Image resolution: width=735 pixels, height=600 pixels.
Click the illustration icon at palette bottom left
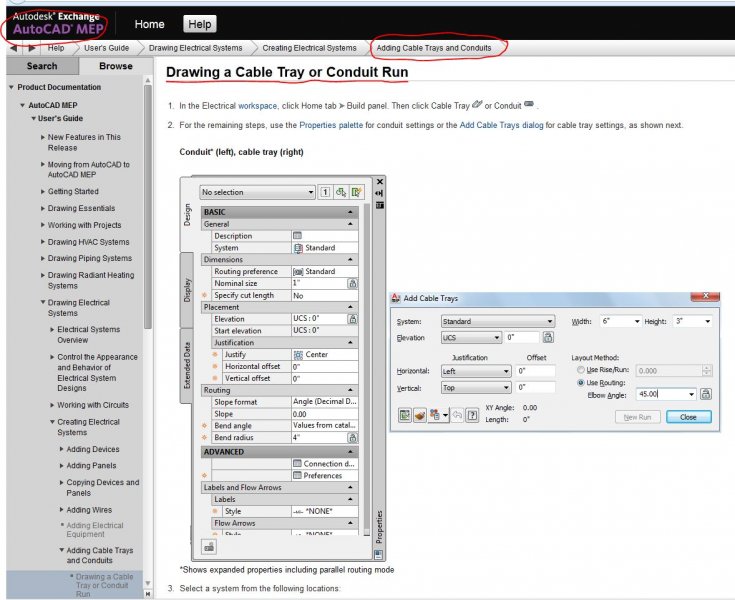tap(209, 547)
